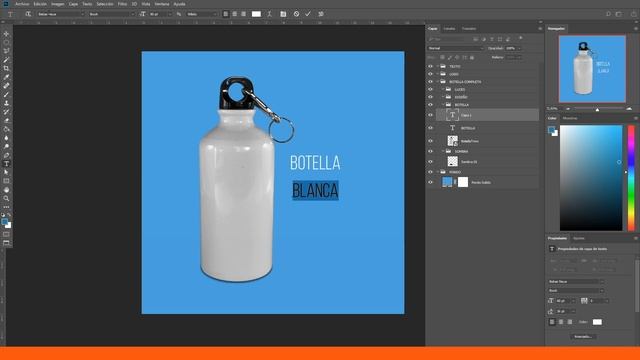
Task: Collapse the FONDO group
Action: 438,172
